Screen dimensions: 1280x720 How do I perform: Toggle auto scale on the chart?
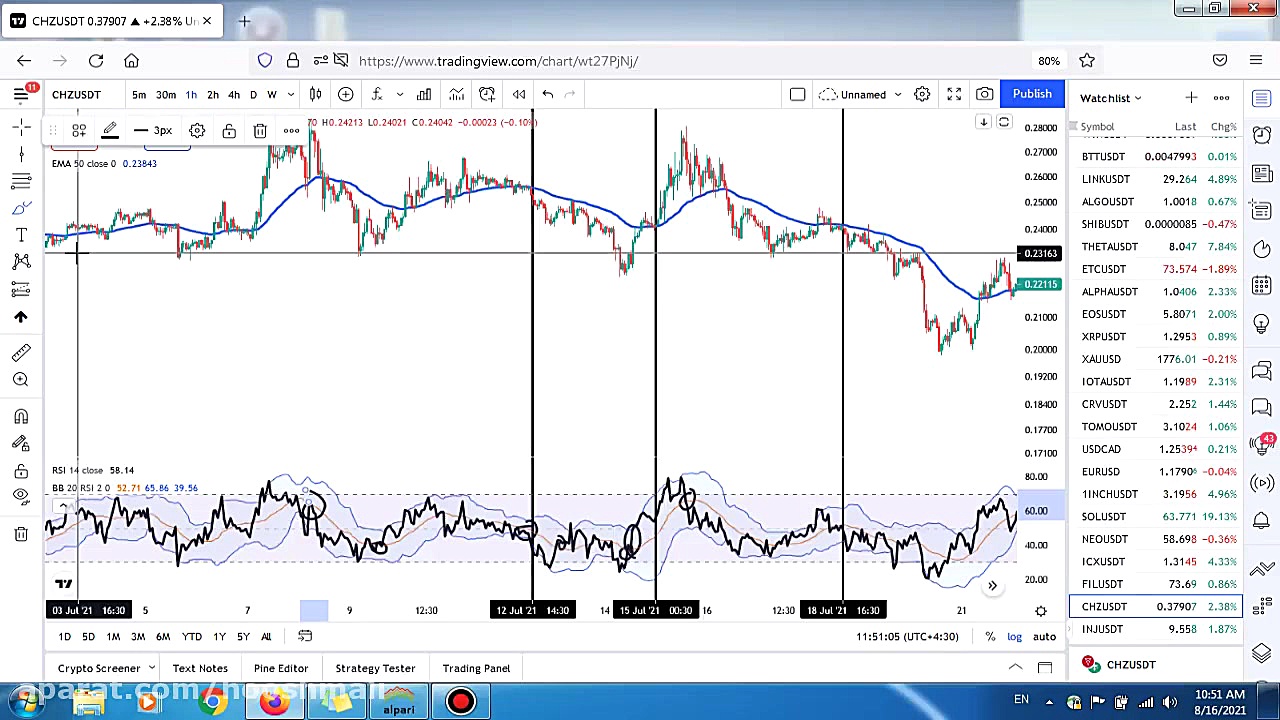coord(1044,637)
